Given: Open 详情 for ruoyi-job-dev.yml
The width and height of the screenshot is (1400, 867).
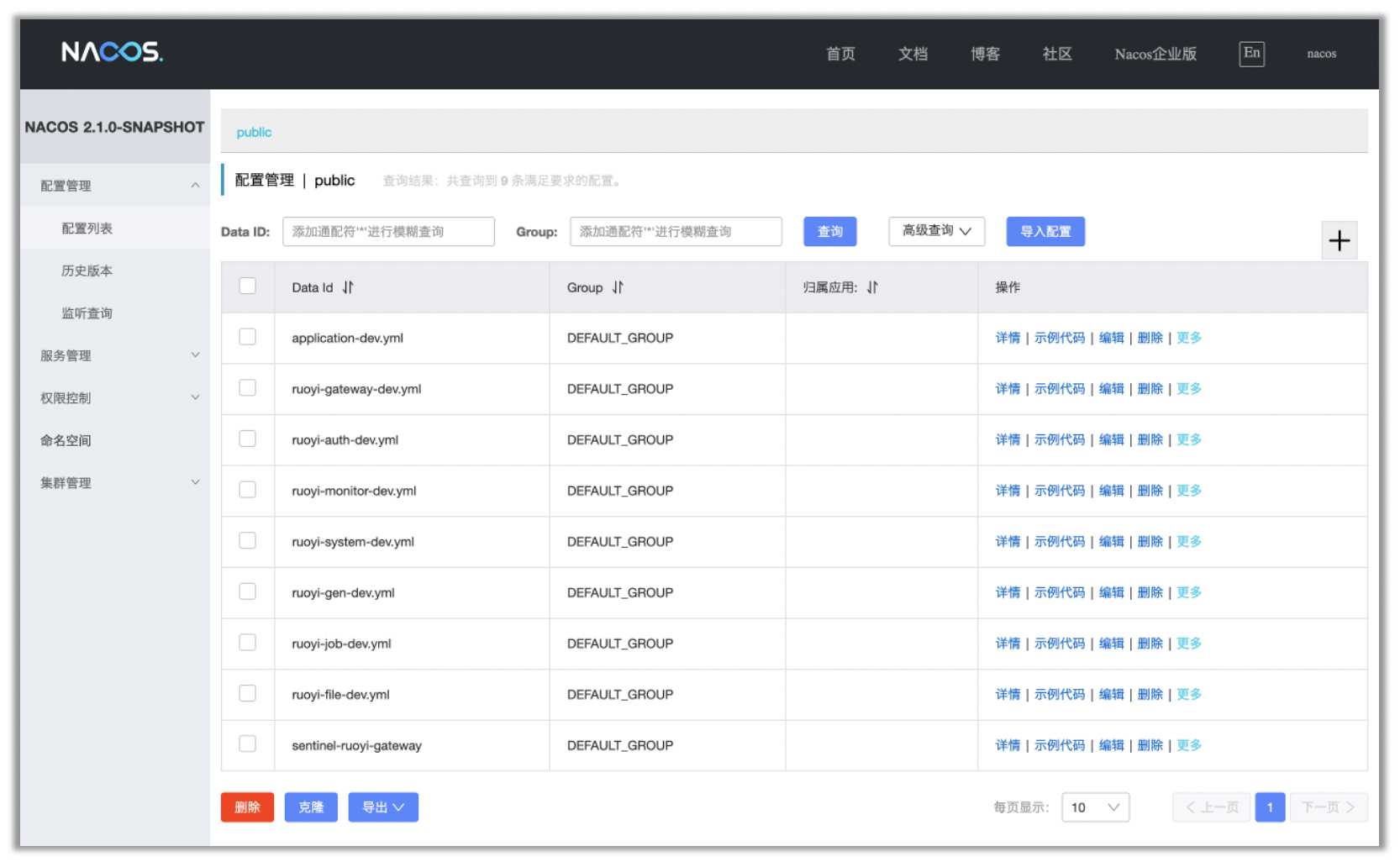Looking at the screenshot, I should click(1008, 644).
